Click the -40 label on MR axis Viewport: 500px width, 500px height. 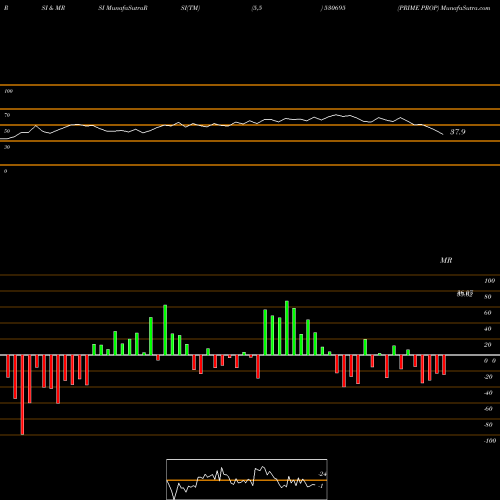[x=488, y=393]
